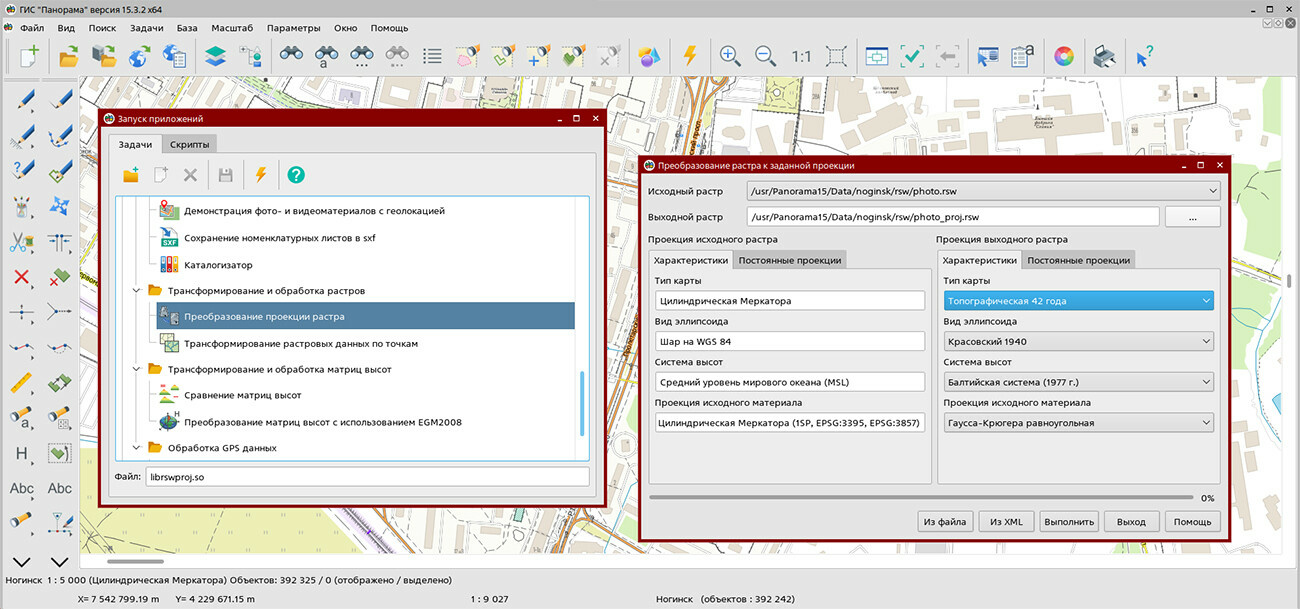Collapse the Трансформирование и обработка растров folder

(137, 291)
